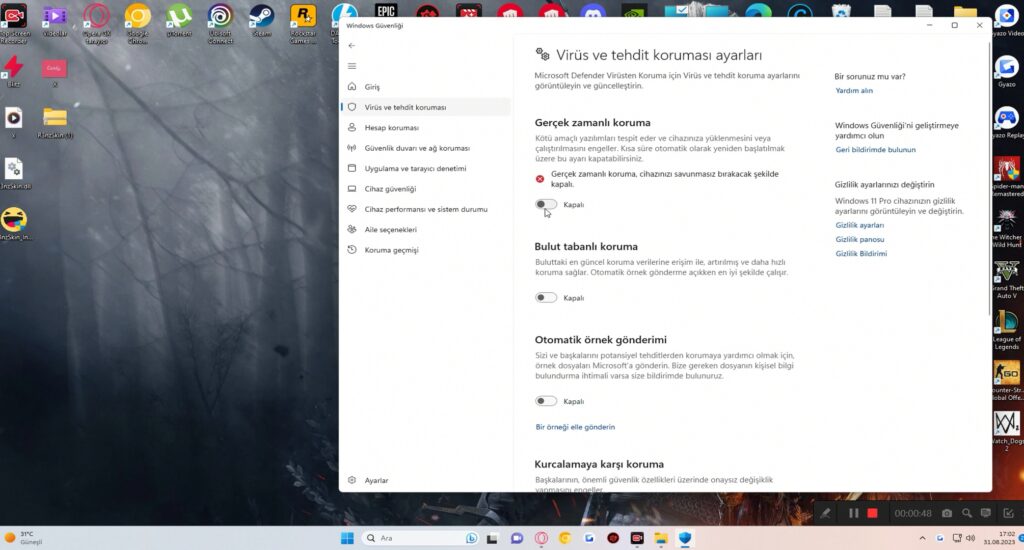Open Rockstar Games Launcher desktop icon
This screenshot has height=550, width=1024.
click(303, 24)
